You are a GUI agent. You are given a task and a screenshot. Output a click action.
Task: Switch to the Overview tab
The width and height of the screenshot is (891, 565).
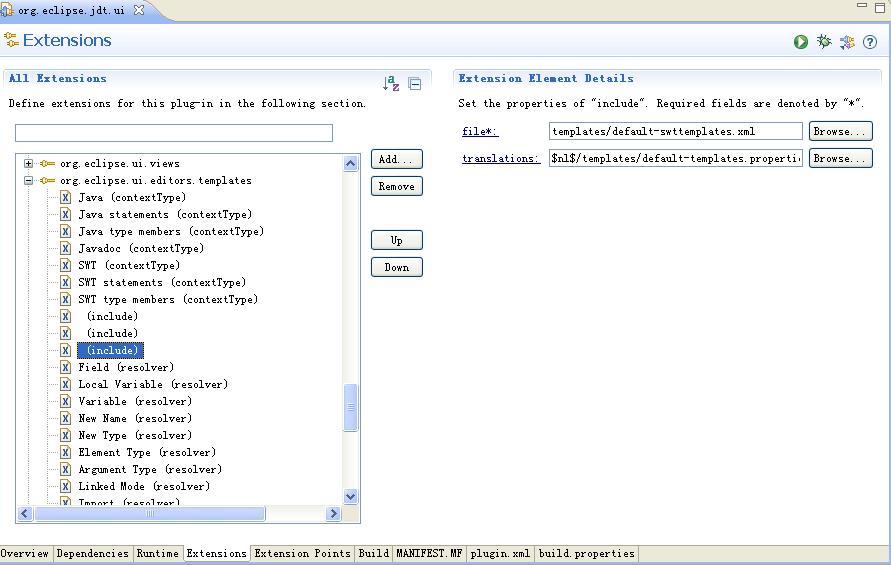point(26,554)
